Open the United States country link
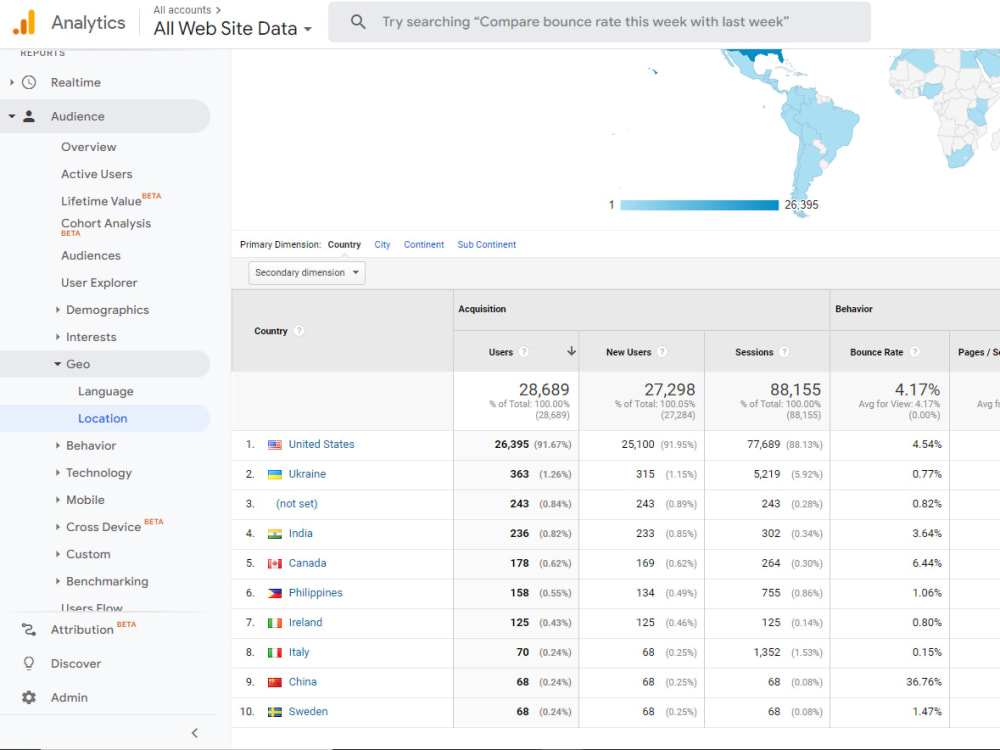This screenshot has height=750, width=1000. pyautogui.click(x=321, y=445)
